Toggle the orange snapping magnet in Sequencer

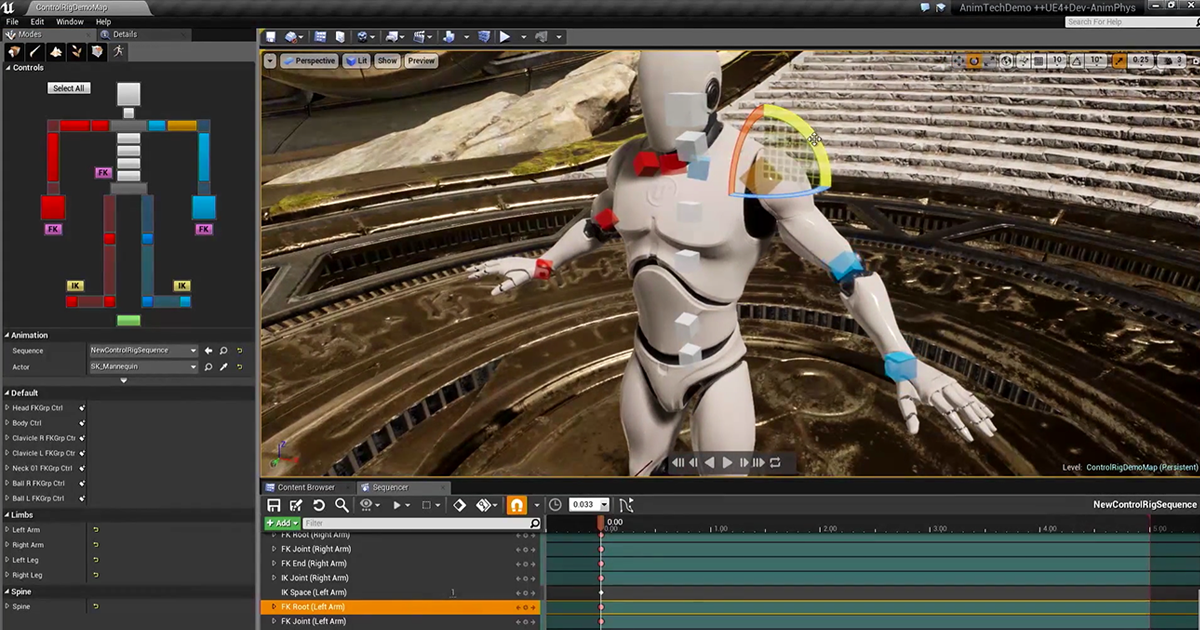click(517, 505)
